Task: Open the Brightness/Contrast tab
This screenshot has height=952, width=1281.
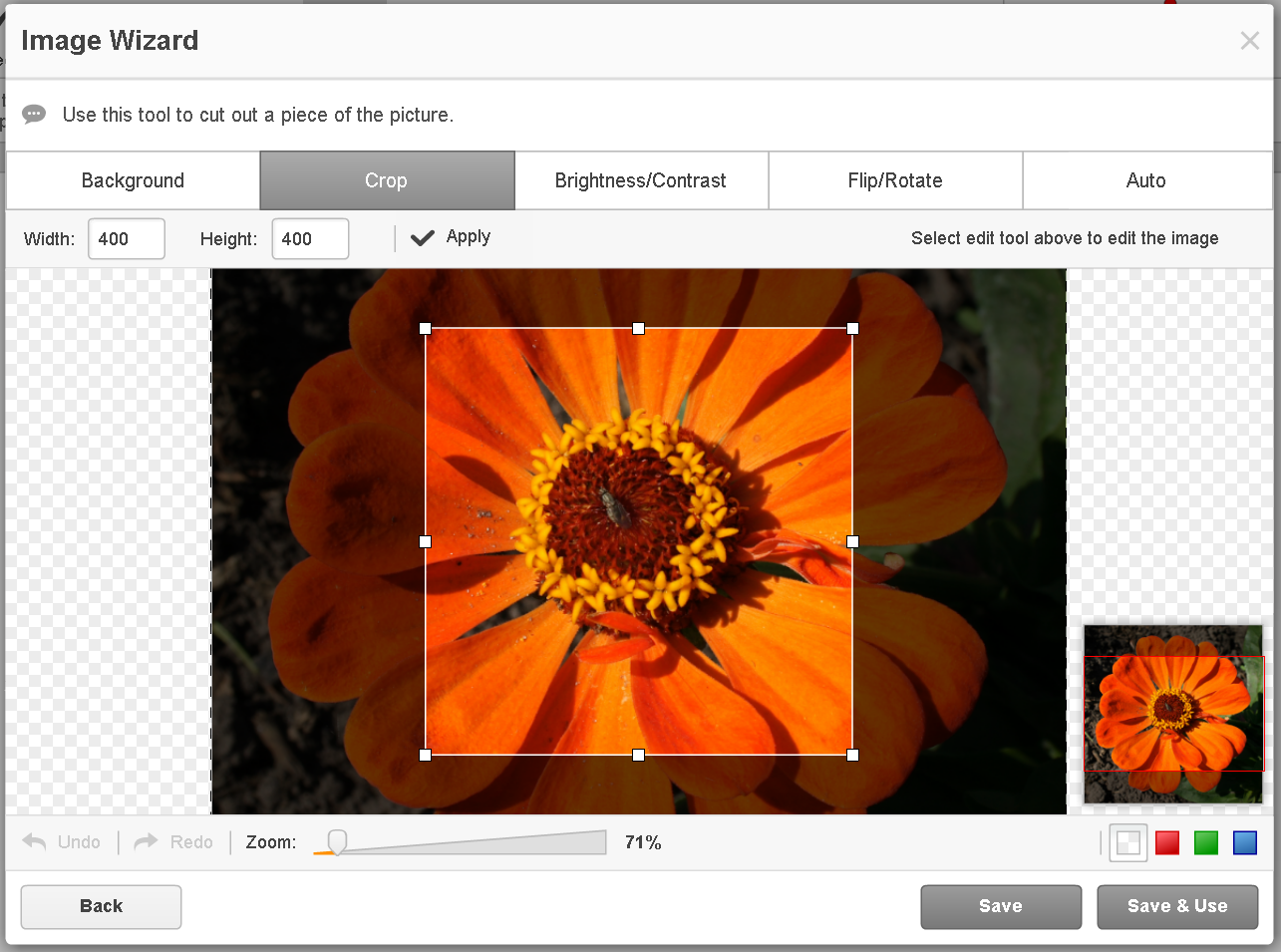Action: coord(641,180)
